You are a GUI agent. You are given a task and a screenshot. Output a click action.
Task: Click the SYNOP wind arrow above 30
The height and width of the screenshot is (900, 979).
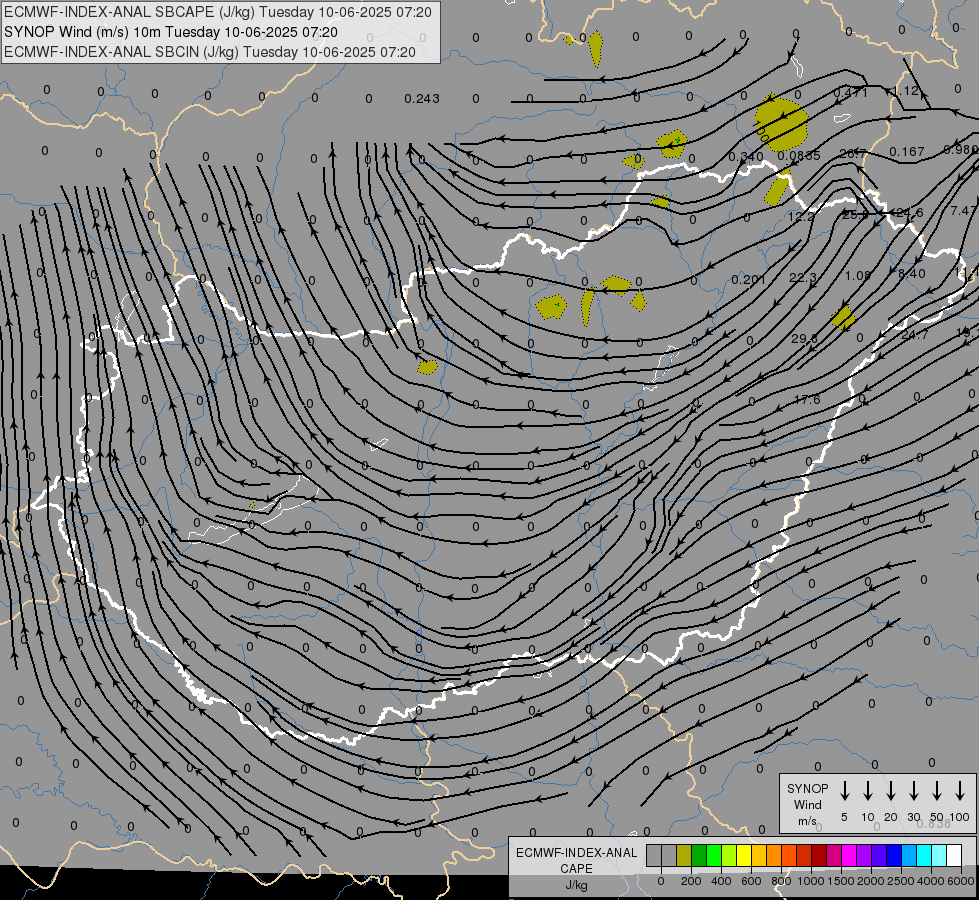pos(913,791)
